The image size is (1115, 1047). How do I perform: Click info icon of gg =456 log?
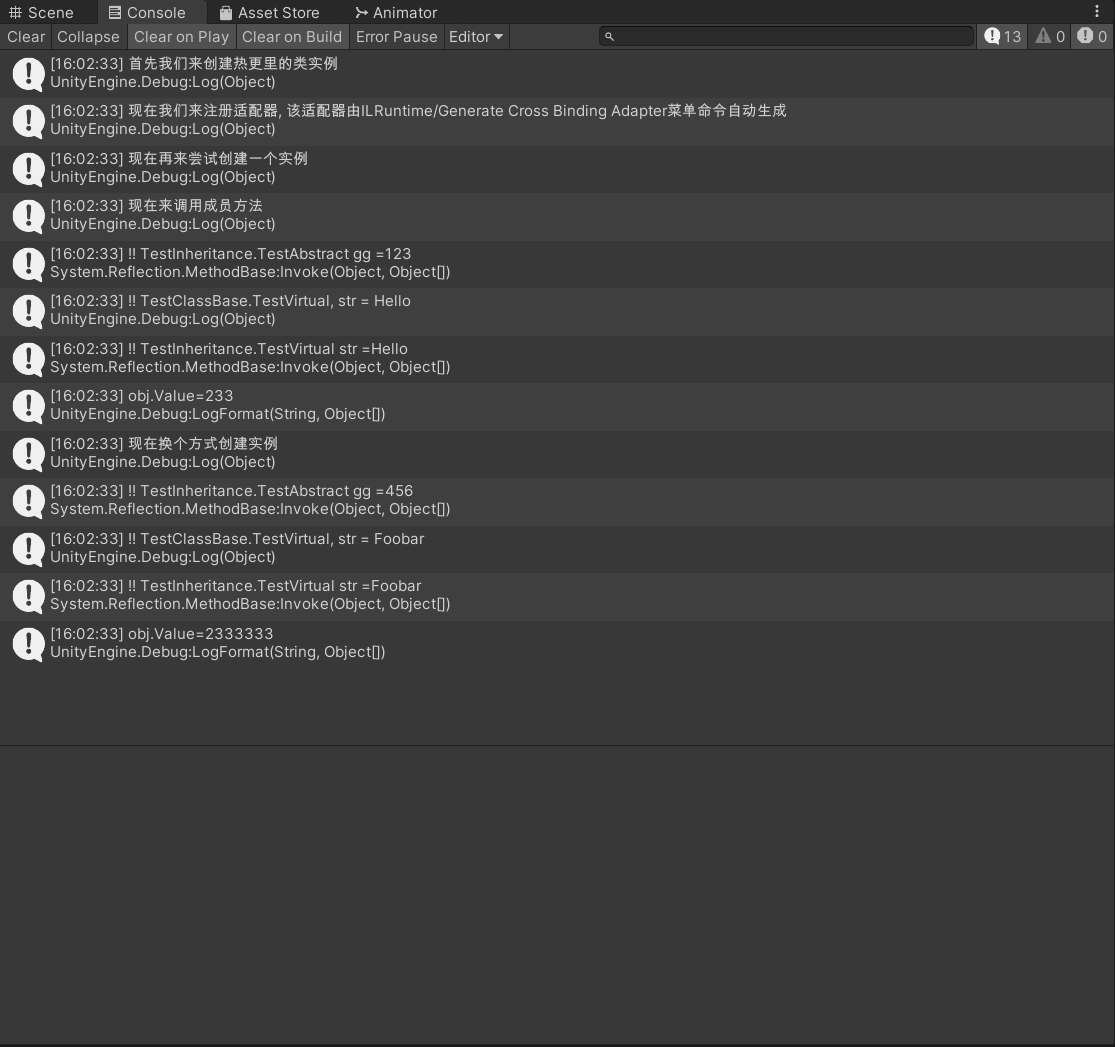28,501
